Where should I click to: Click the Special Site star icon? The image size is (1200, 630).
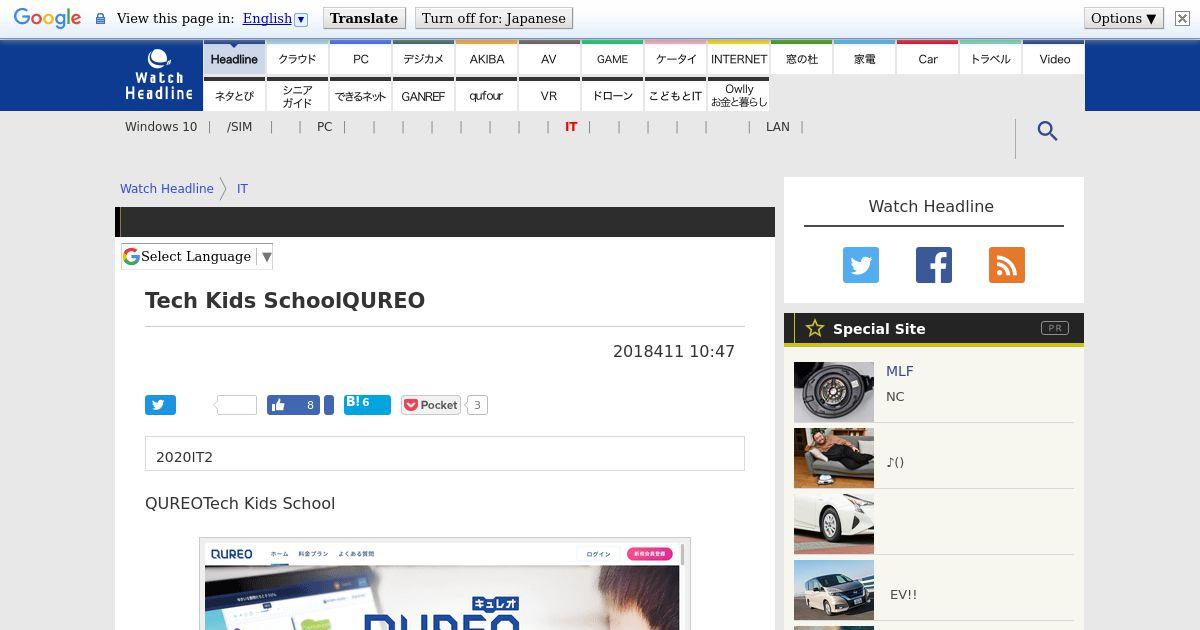[815, 328]
